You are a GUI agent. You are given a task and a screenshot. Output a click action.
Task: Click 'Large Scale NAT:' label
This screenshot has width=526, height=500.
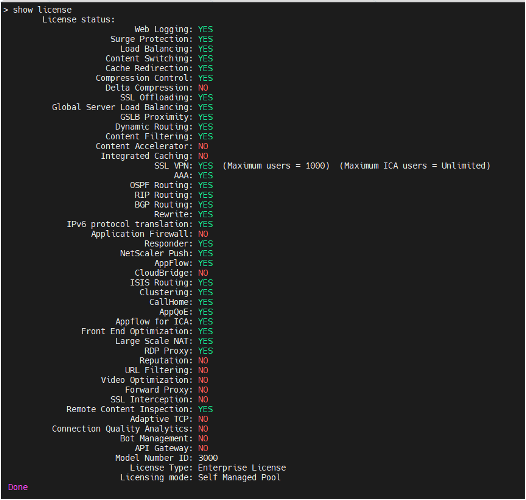[x=154, y=341]
